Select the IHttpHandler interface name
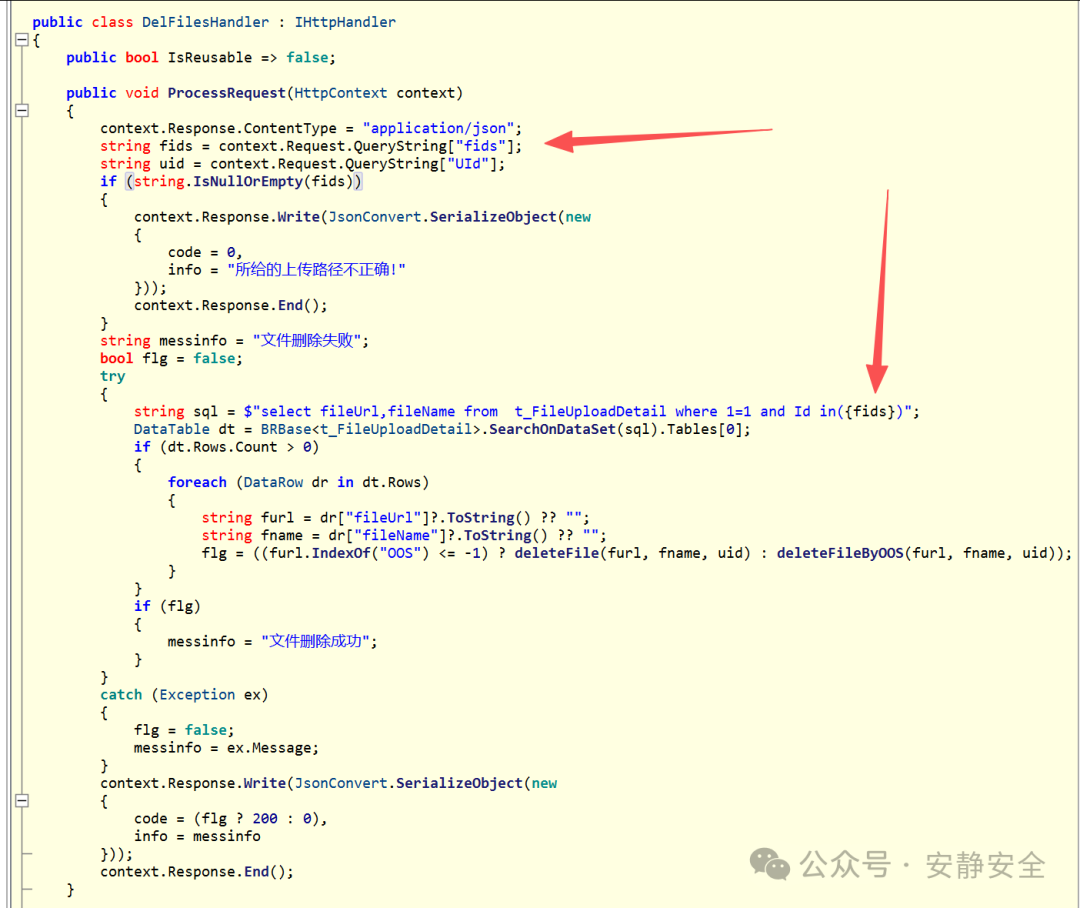Image resolution: width=1080 pixels, height=908 pixels. [345, 21]
